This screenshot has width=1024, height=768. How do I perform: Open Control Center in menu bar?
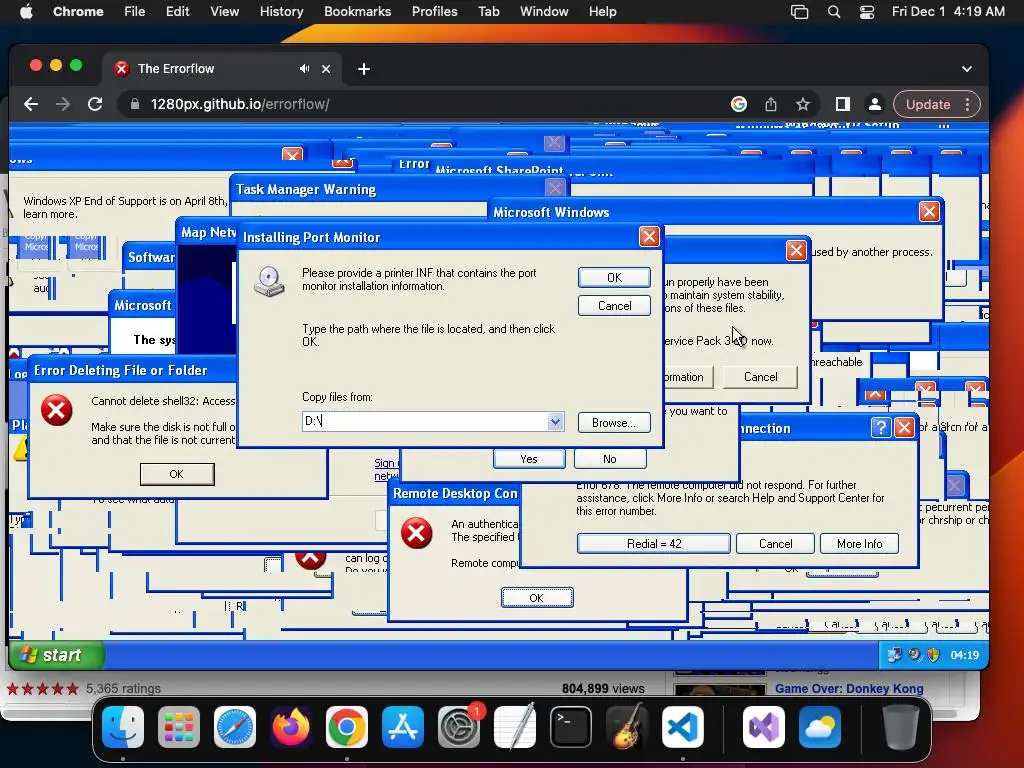[867, 11]
